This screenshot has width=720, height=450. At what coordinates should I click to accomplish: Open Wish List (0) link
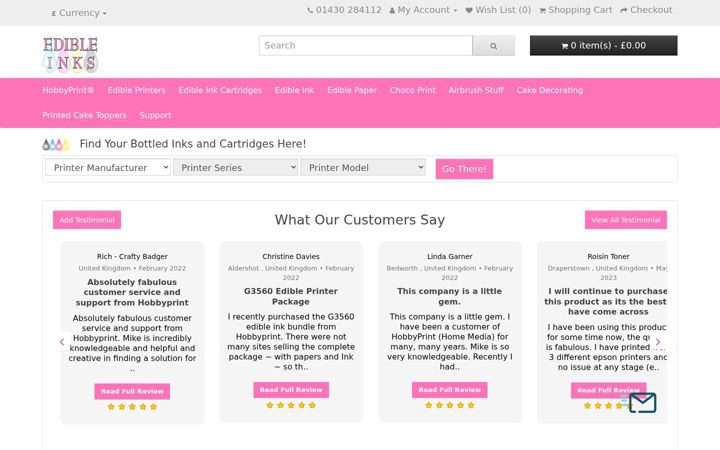click(x=498, y=10)
